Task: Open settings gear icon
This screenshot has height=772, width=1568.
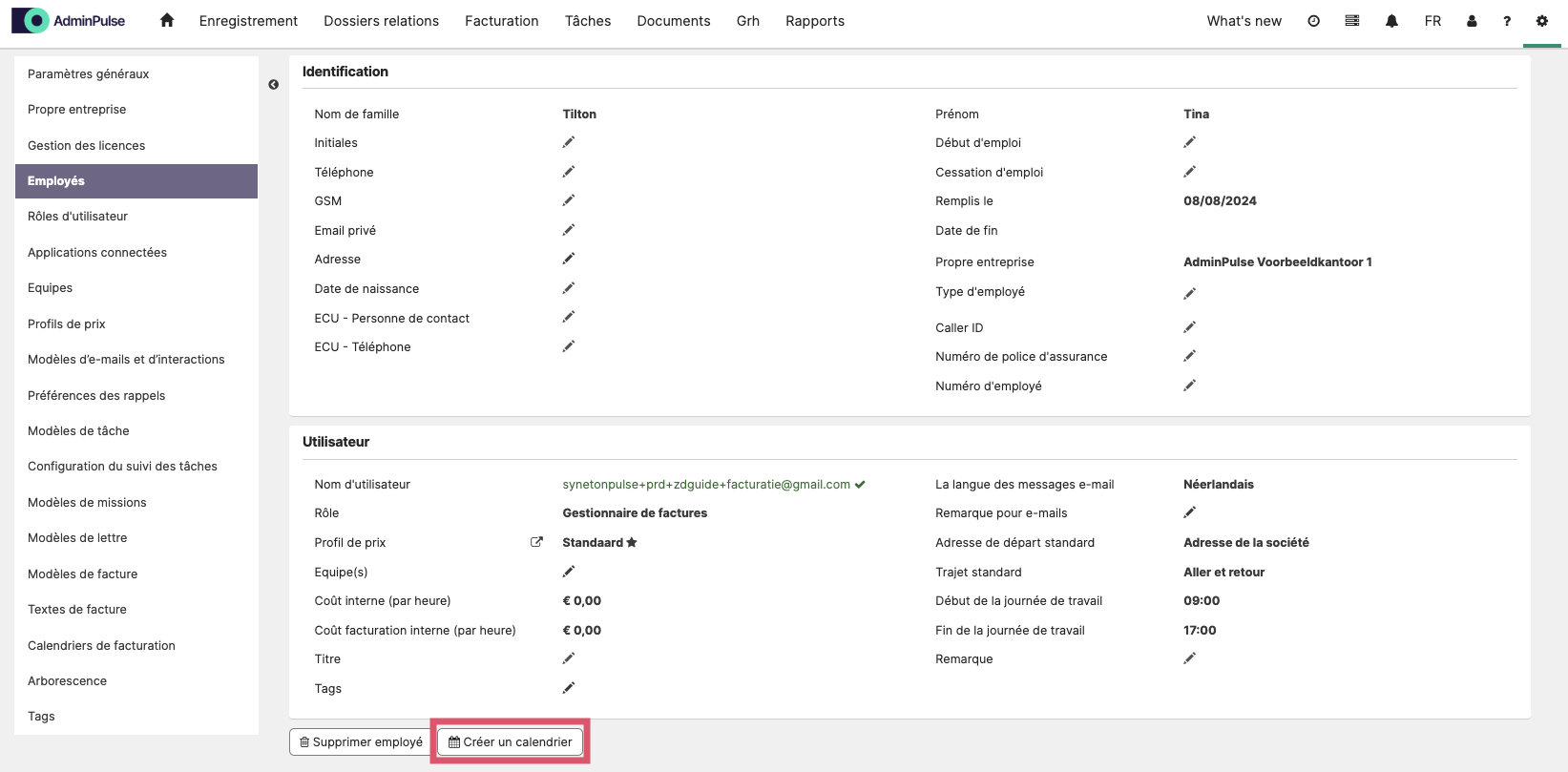Action: 1542,21
